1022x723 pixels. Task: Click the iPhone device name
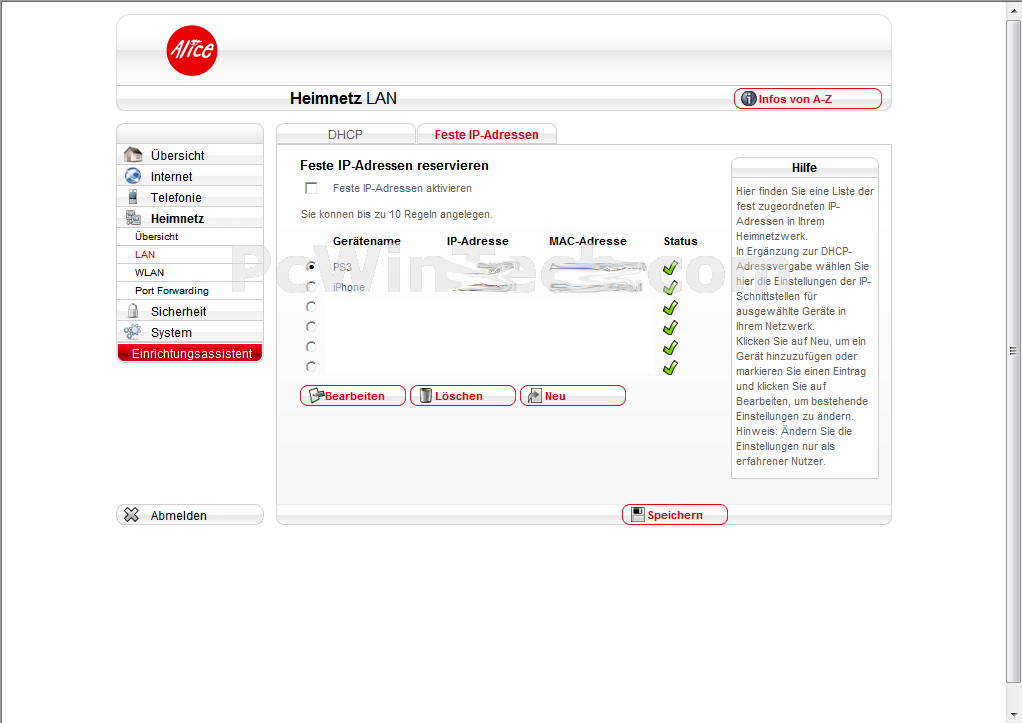click(x=349, y=287)
